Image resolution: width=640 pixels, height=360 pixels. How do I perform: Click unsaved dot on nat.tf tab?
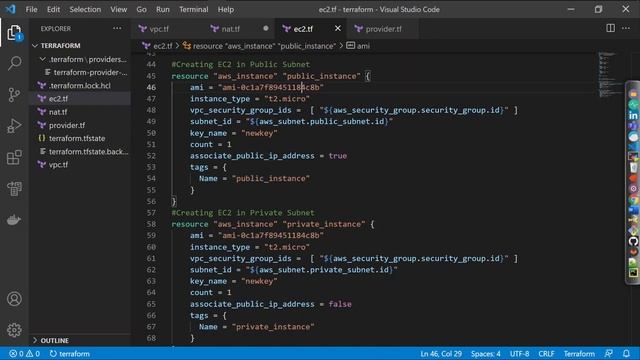[266, 29]
